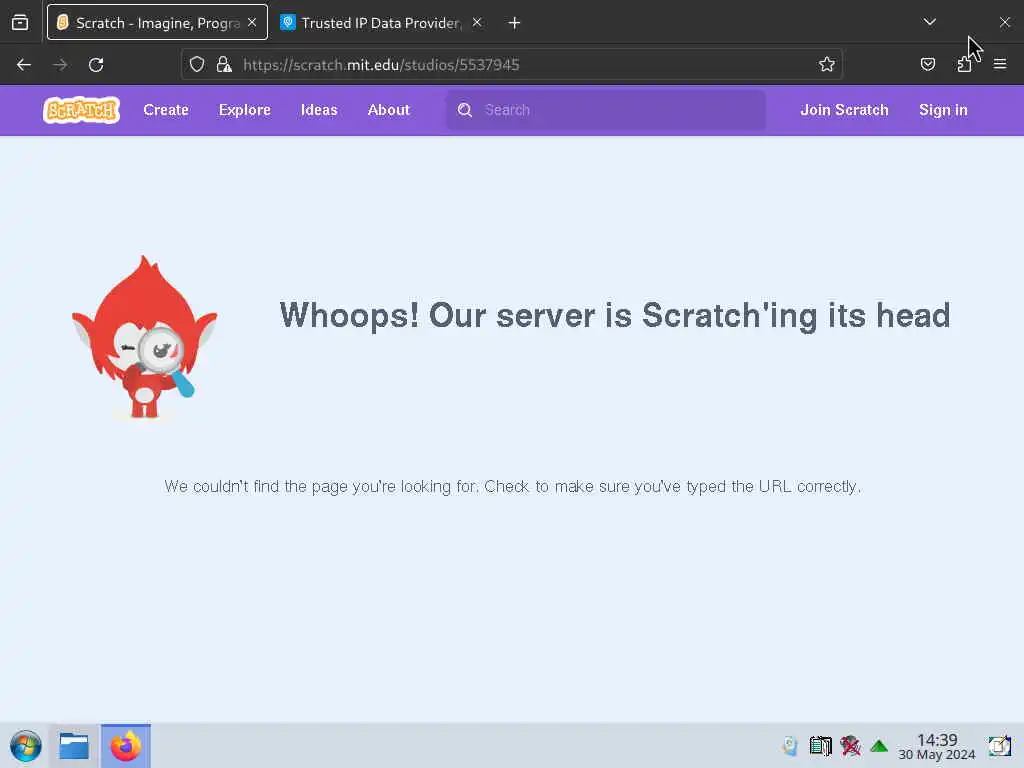Click the disconnected network tray icon
Image resolution: width=1024 pixels, height=768 pixels.
[850, 745]
